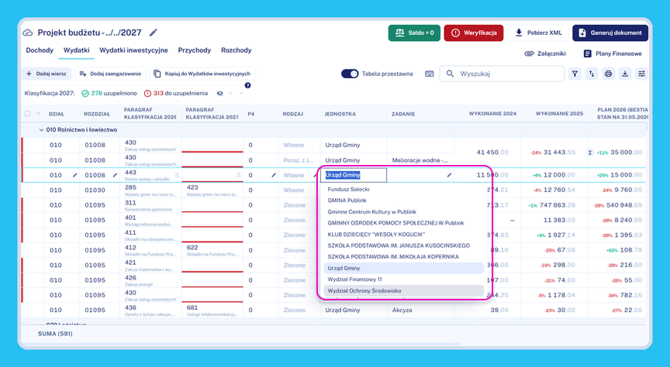Click the double-chevron icon in table header
The image size is (670, 367).
pyautogui.click(x=38, y=114)
